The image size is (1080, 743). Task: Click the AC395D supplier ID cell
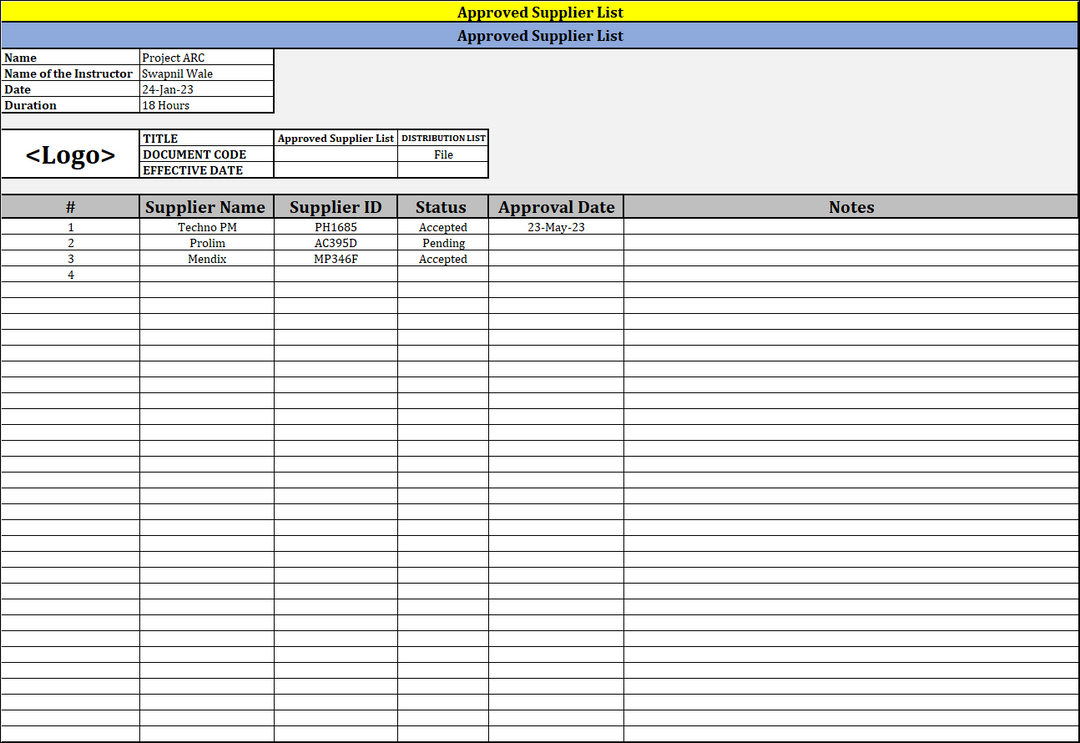pos(335,244)
